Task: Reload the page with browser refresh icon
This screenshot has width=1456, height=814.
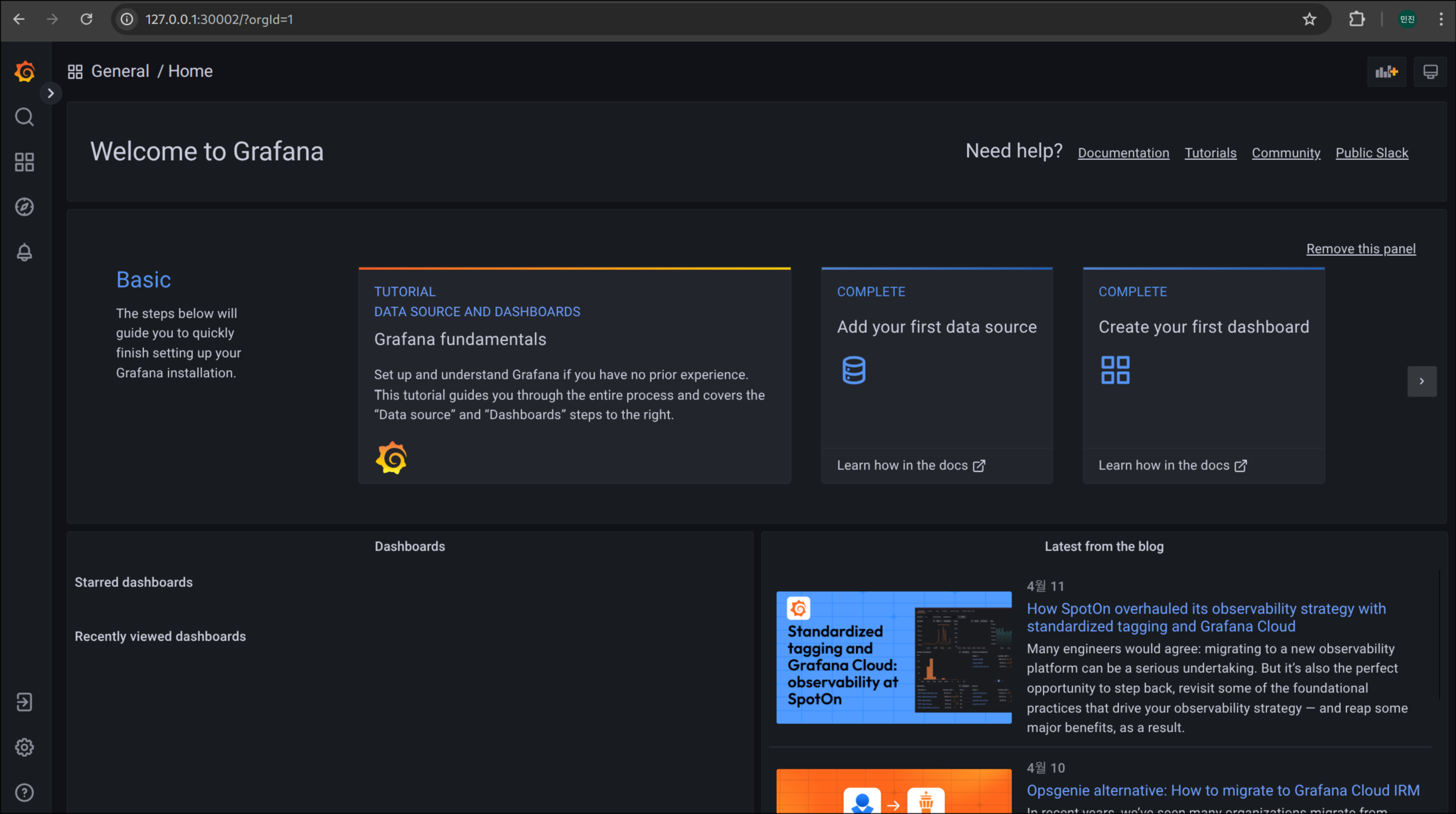Action: pyautogui.click(x=86, y=19)
